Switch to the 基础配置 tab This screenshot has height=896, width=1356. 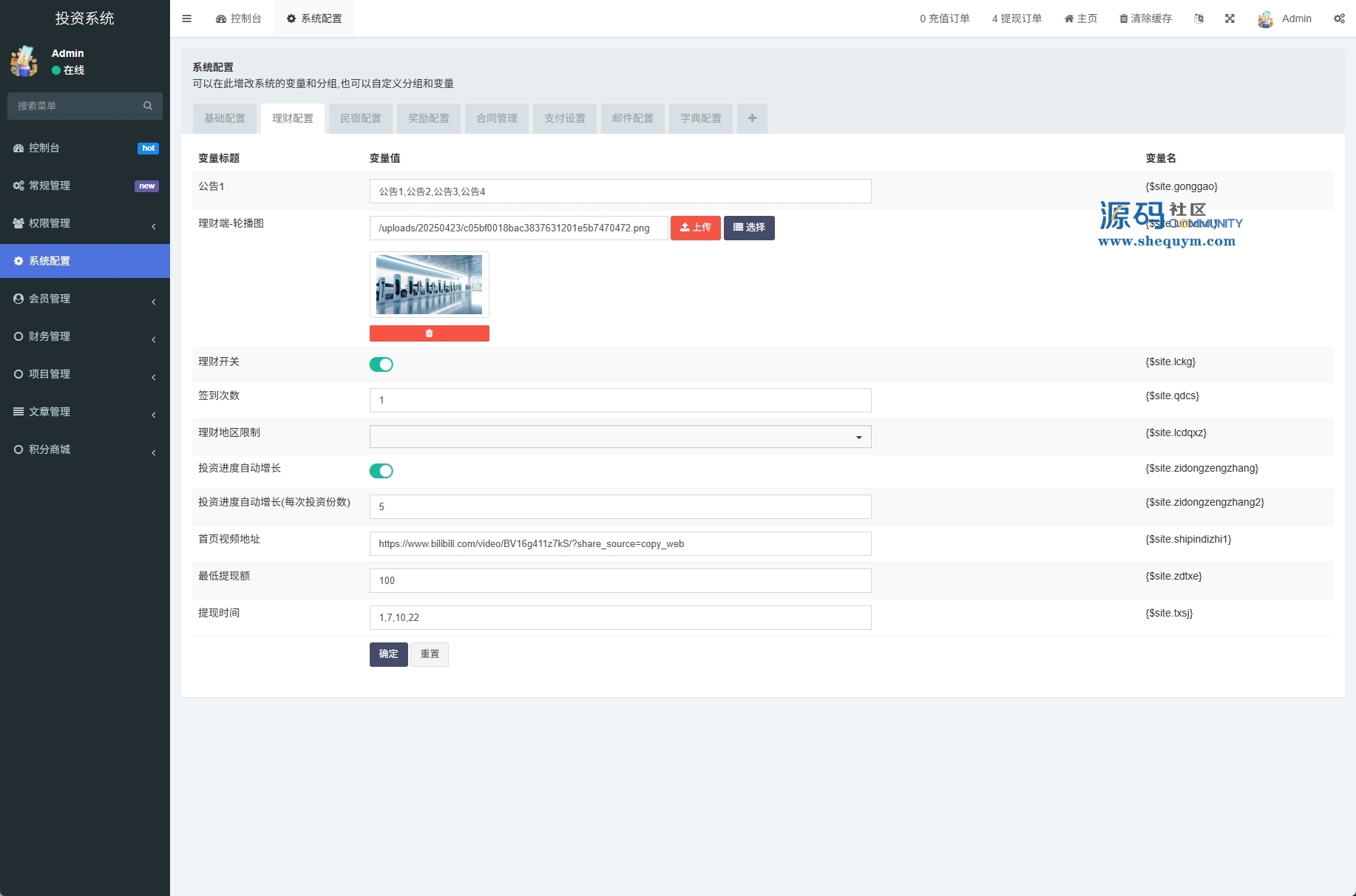tap(225, 118)
